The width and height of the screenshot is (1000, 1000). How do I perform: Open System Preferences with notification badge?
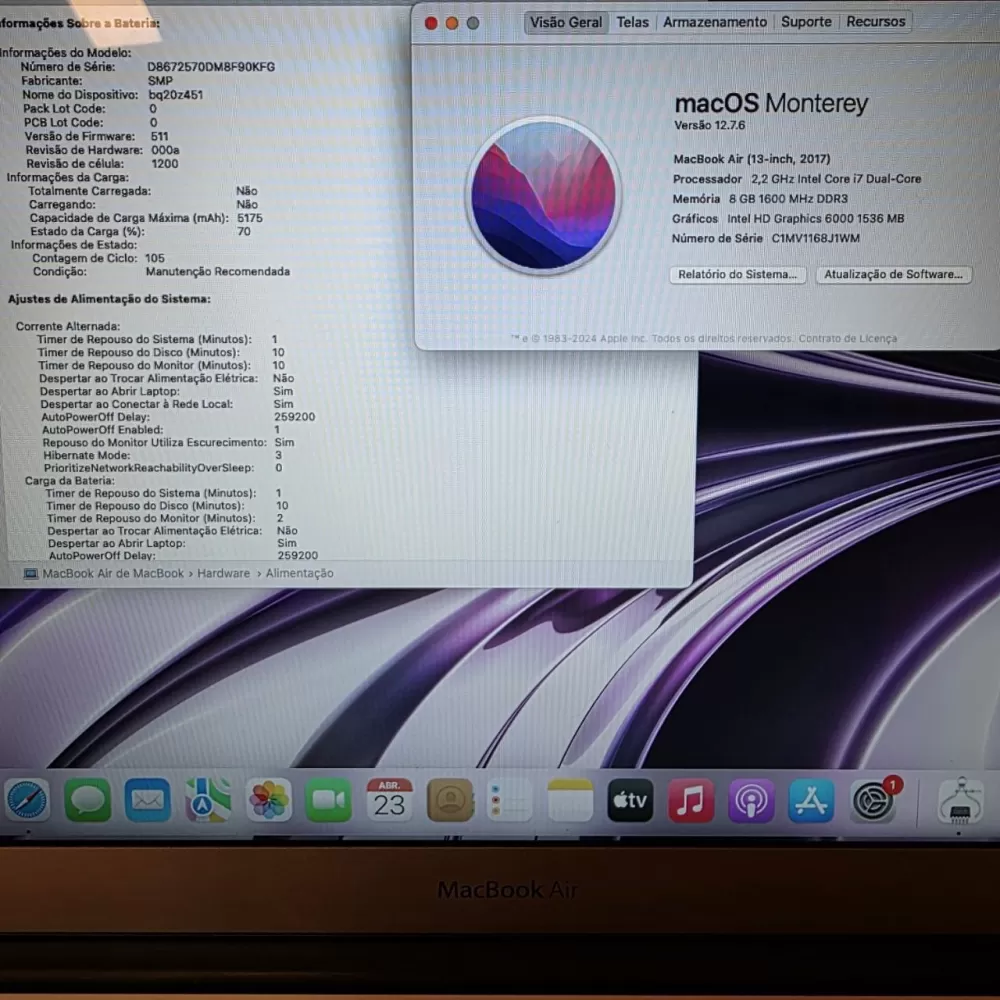click(x=873, y=800)
